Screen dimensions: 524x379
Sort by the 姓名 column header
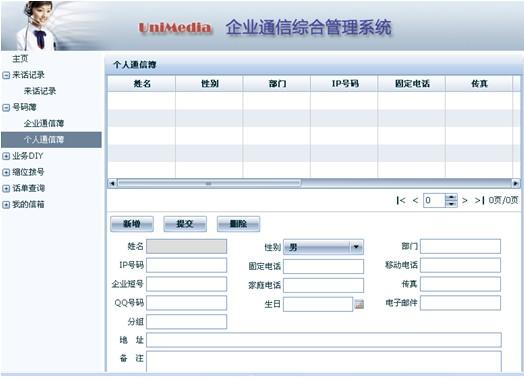click(x=142, y=84)
